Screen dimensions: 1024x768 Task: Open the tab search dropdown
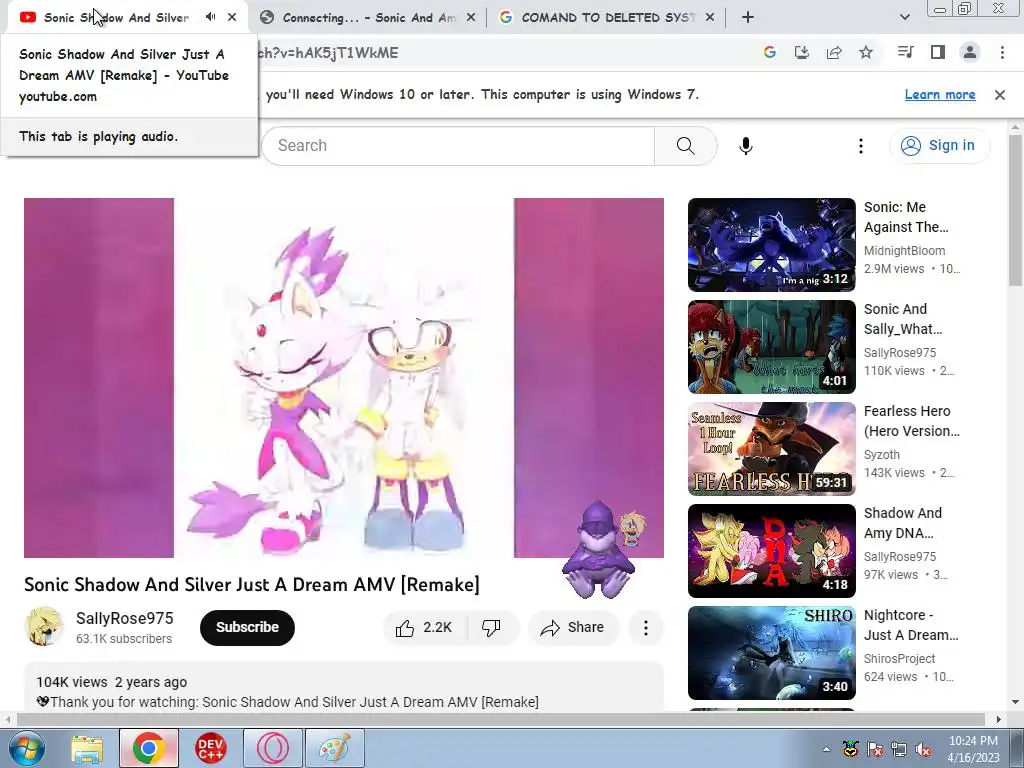click(x=904, y=18)
